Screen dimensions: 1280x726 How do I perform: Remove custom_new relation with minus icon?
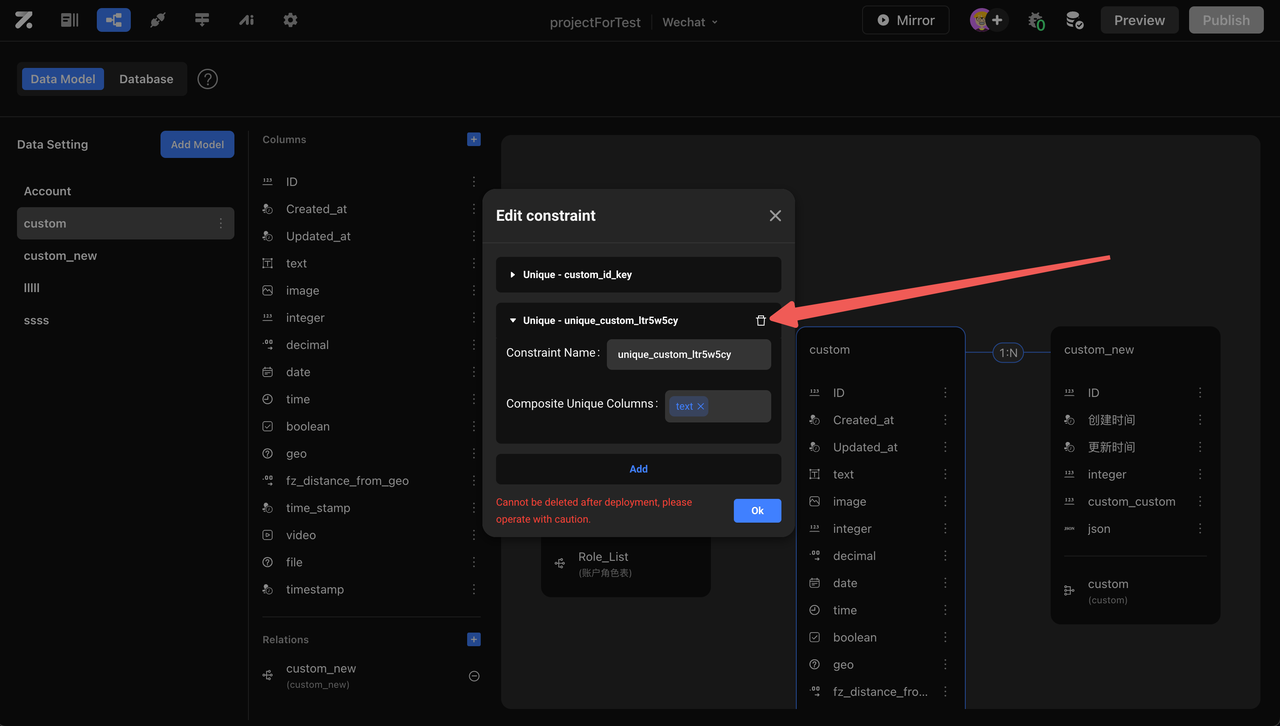pos(474,676)
